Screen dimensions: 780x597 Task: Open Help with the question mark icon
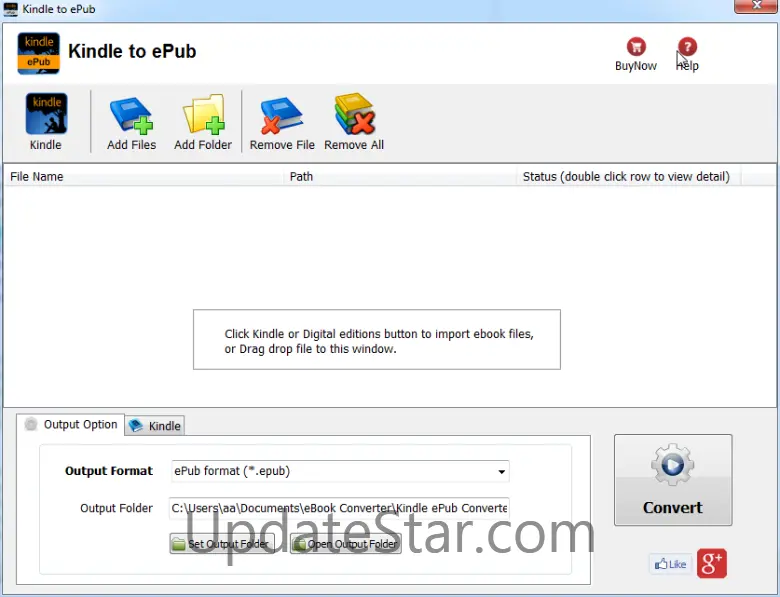(x=687, y=47)
